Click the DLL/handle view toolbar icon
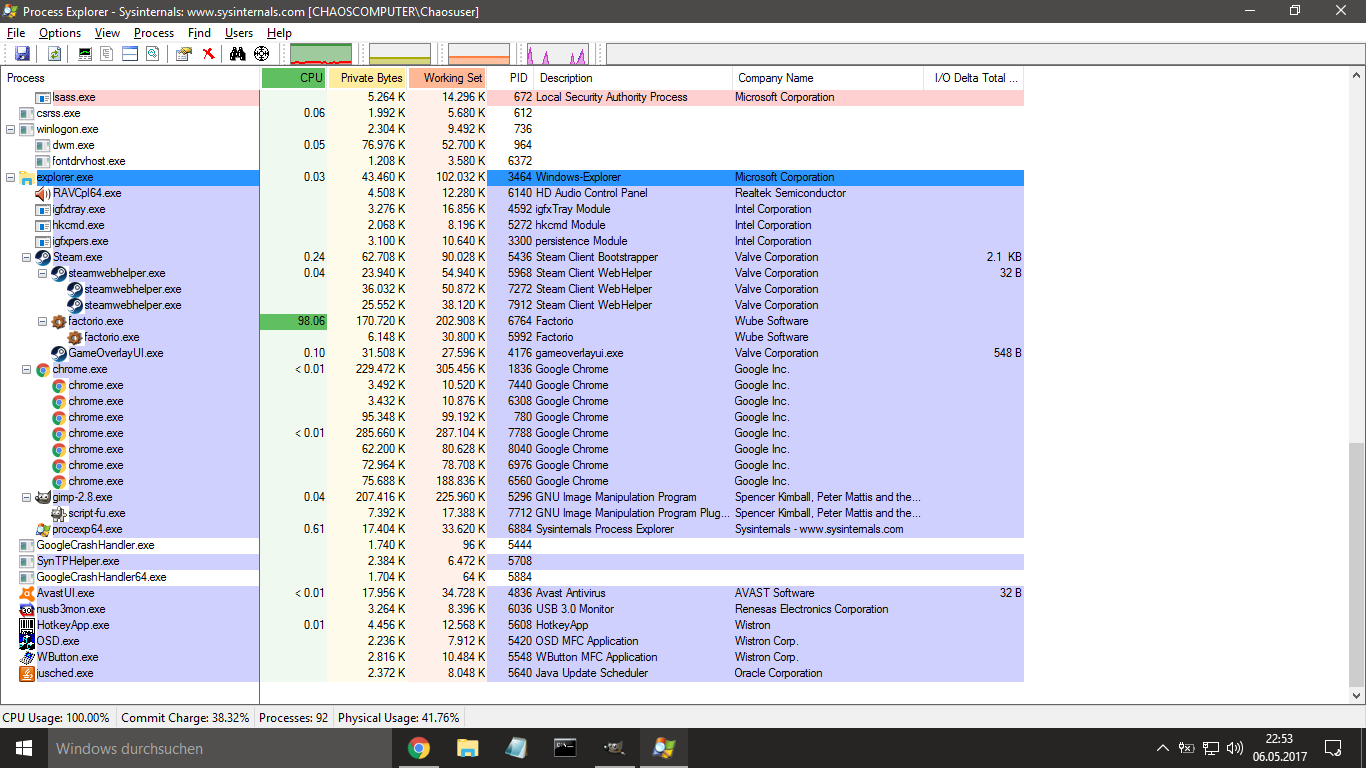The image size is (1366, 768). click(x=152, y=54)
